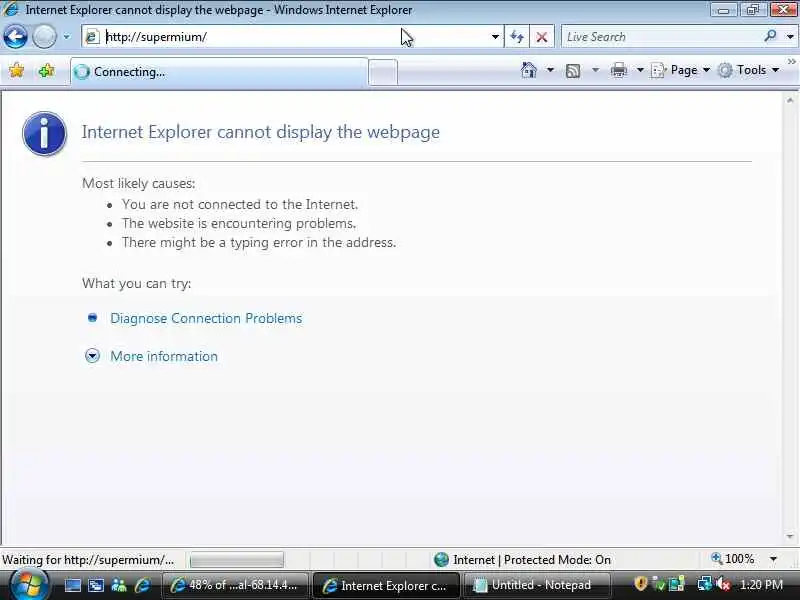Screen dimensions: 800x600
Task: Click the muted volume tray icon
Action: point(723,584)
